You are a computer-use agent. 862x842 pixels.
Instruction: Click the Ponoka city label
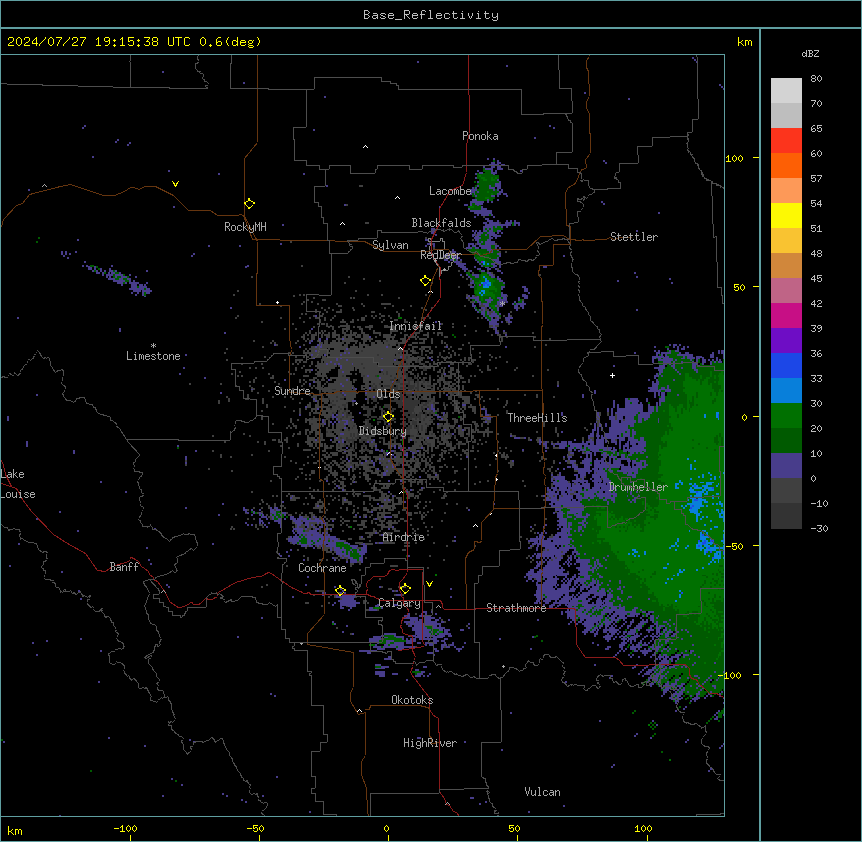pos(480,136)
